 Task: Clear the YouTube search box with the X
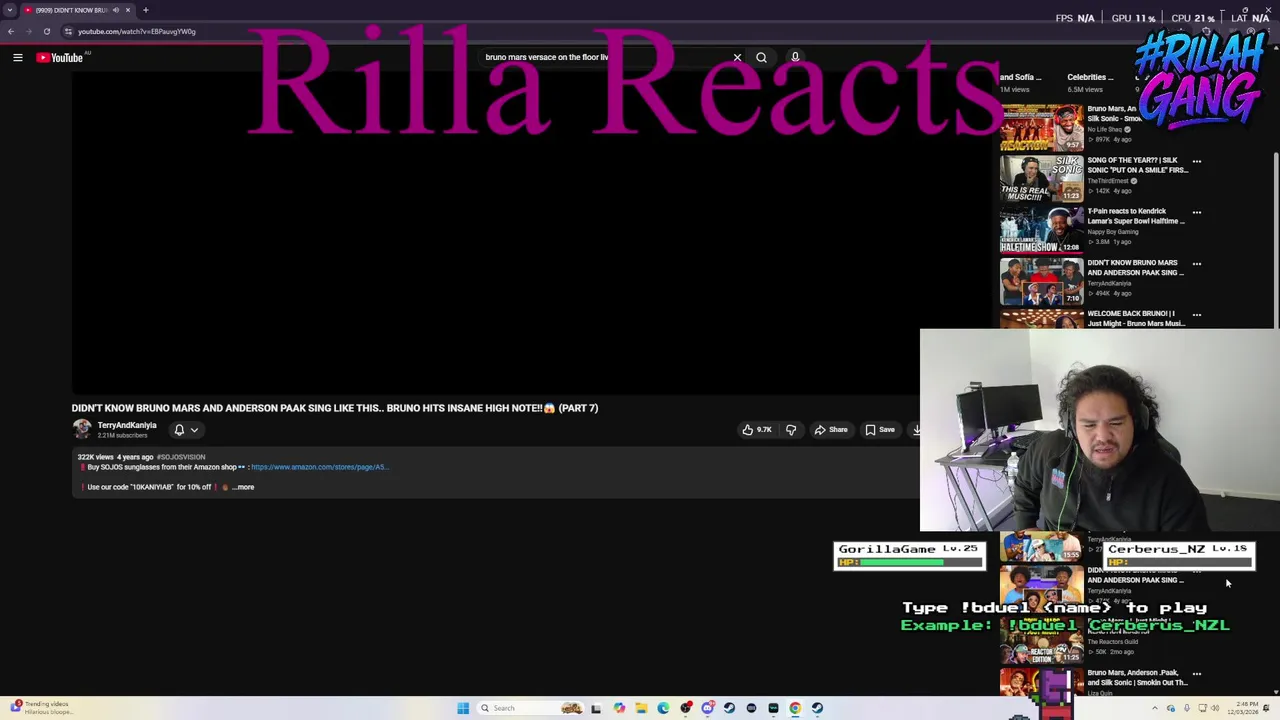coord(737,57)
